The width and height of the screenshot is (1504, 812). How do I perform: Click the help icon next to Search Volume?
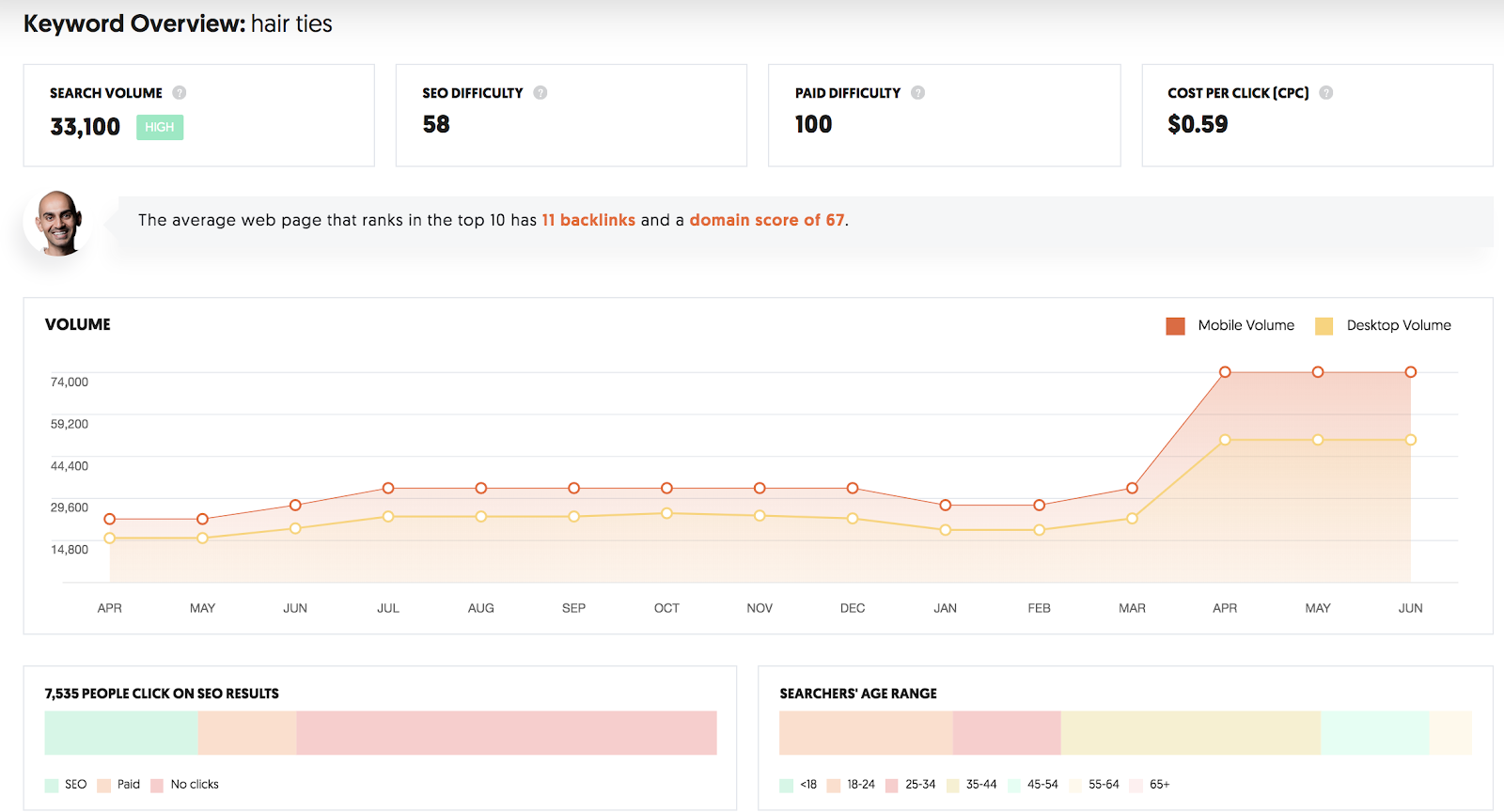coord(180,93)
